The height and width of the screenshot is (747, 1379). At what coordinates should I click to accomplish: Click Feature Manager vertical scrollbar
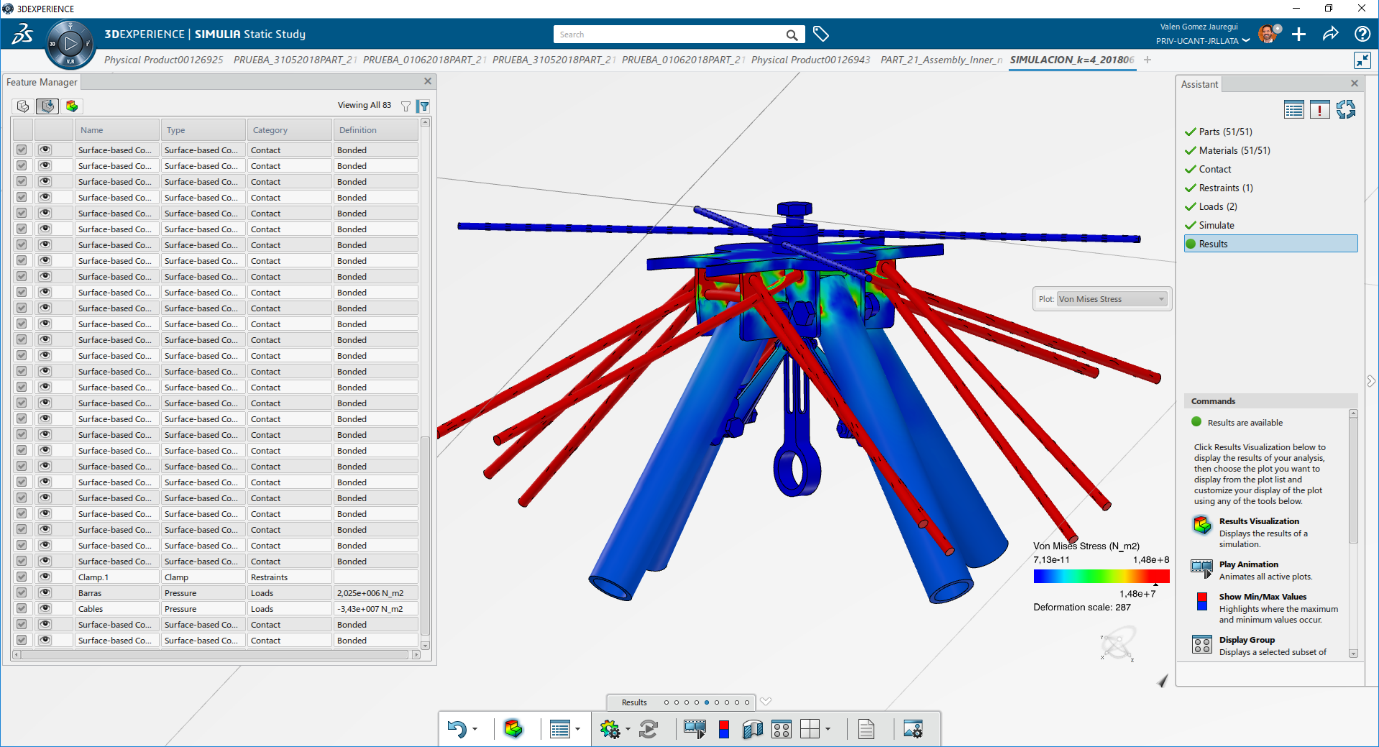(x=425, y=535)
